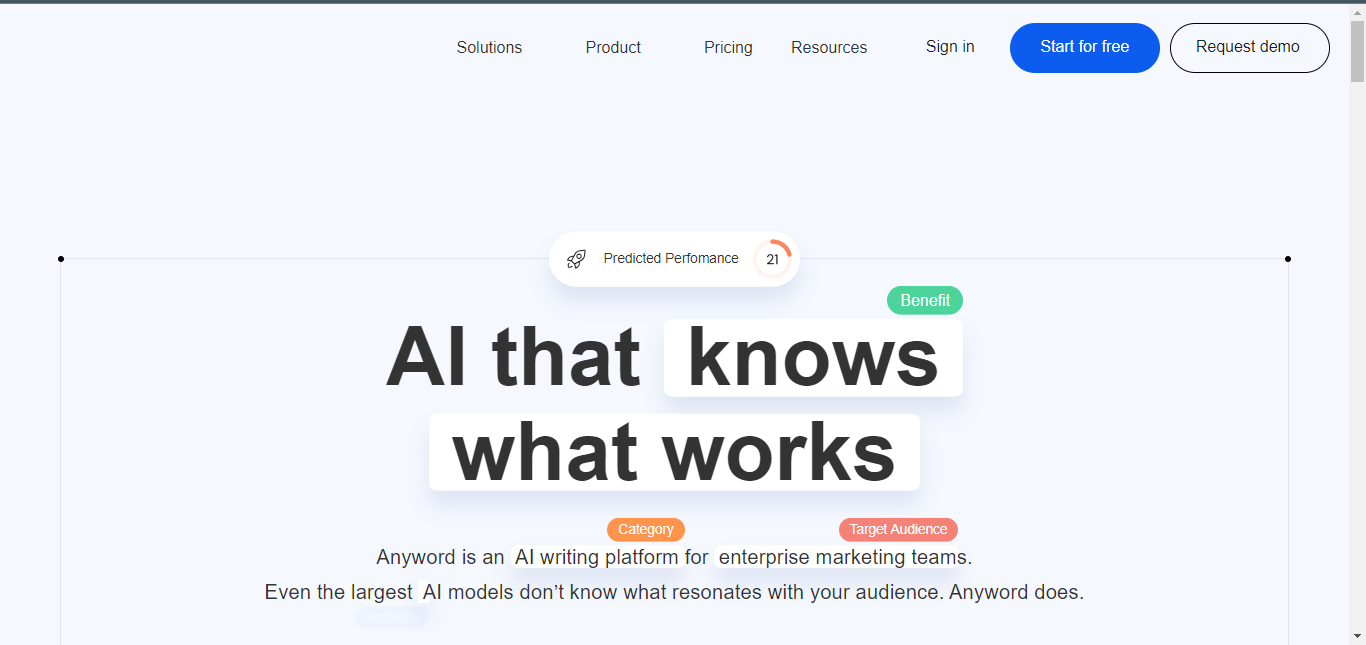Click the highlighted "what works" headline text
The width and height of the screenshot is (1366, 645).
pos(674,452)
